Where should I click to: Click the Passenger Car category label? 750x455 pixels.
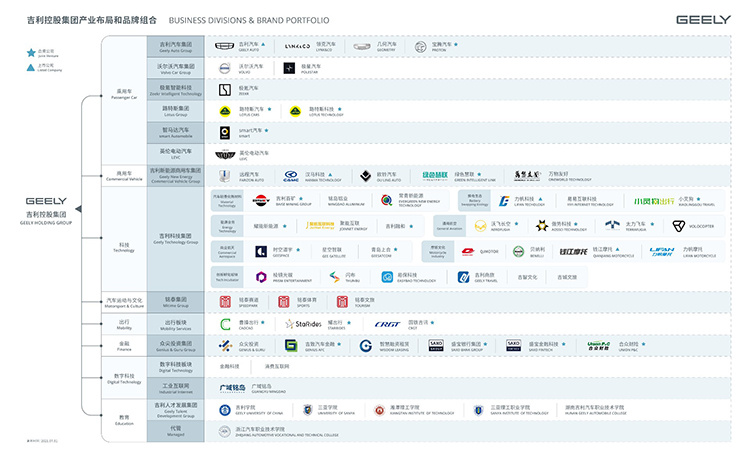click(124, 94)
